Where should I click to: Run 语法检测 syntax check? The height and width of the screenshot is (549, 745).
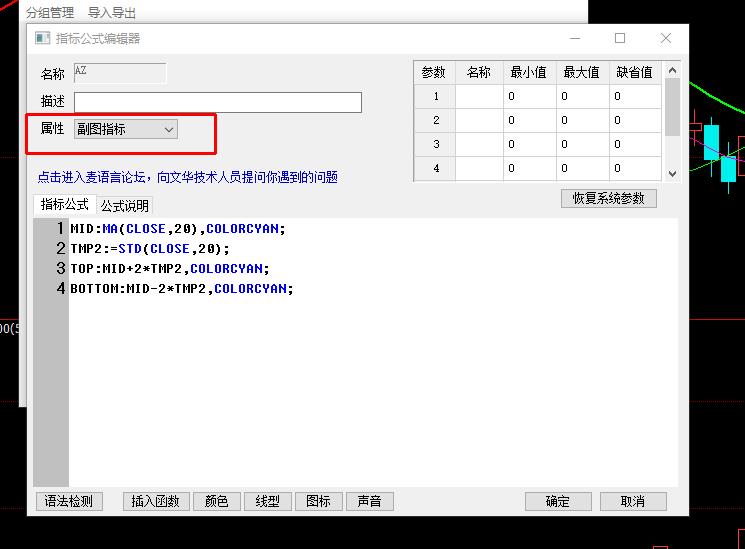click(x=69, y=501)
